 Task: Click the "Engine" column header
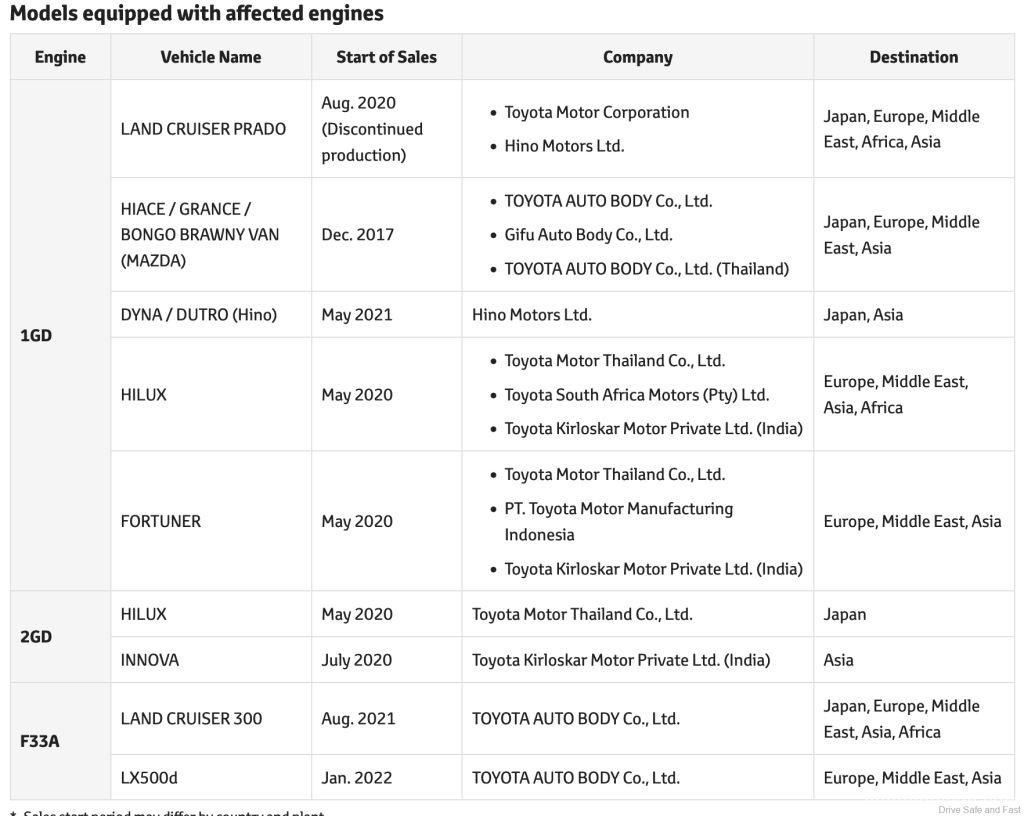pos(60,57)
